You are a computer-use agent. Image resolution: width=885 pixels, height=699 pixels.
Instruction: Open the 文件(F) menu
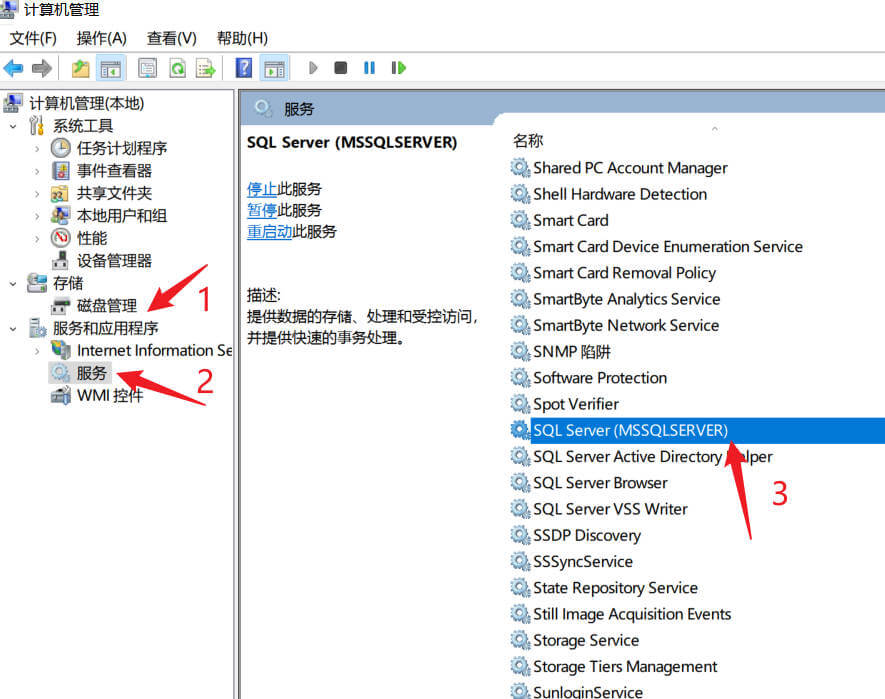(x=33, y=38)
